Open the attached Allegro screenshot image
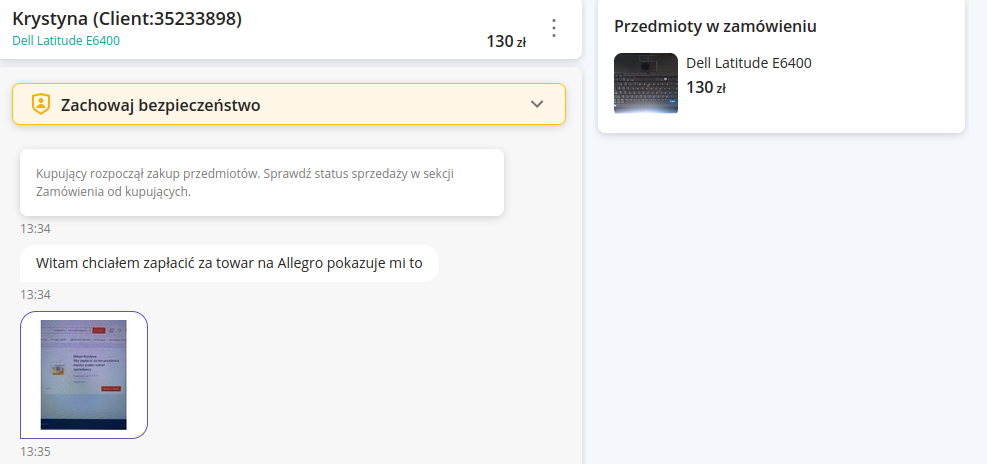 pos(84,375)
